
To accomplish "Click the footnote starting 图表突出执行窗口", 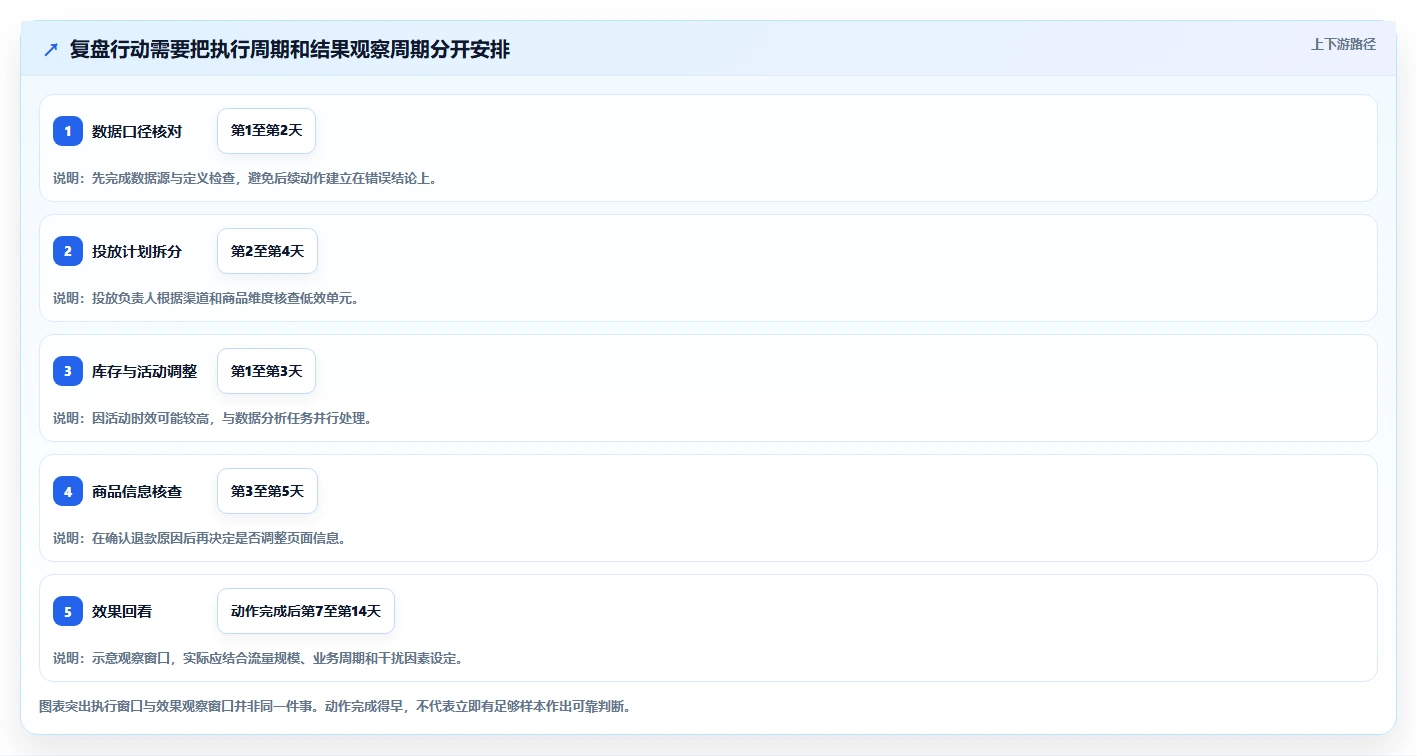I will tap(335, 706).
